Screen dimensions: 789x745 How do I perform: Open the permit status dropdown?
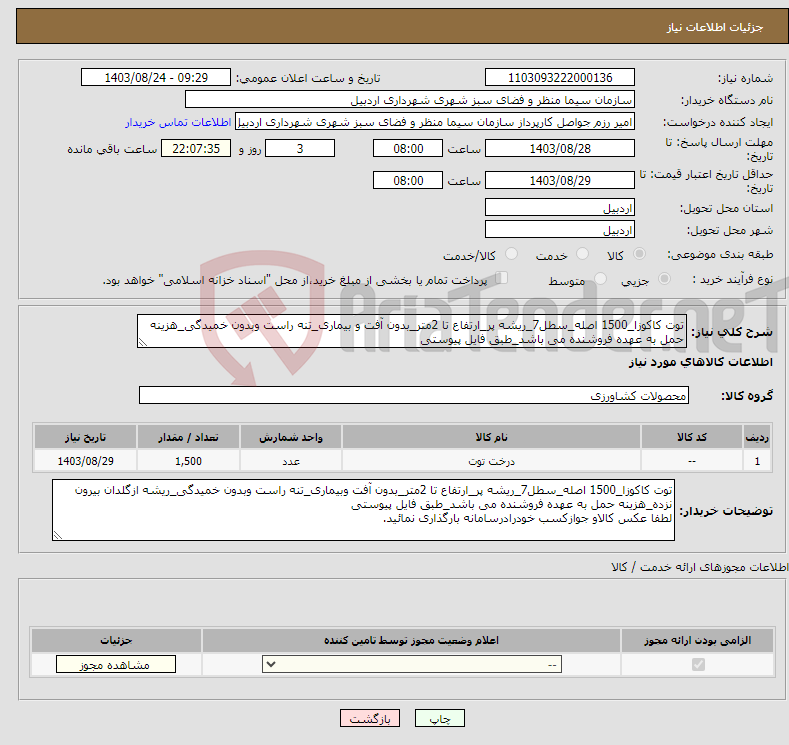(x=412, y=665)
